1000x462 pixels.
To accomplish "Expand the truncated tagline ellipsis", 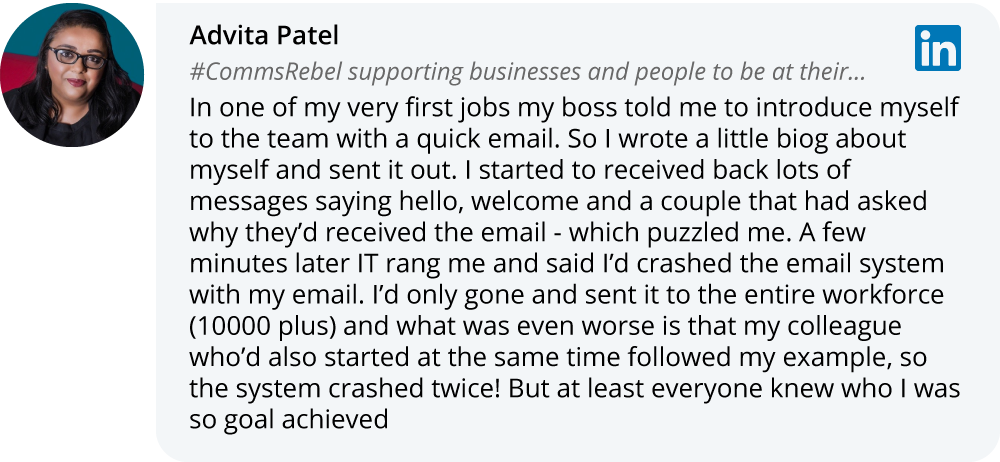I will [854, 73].
